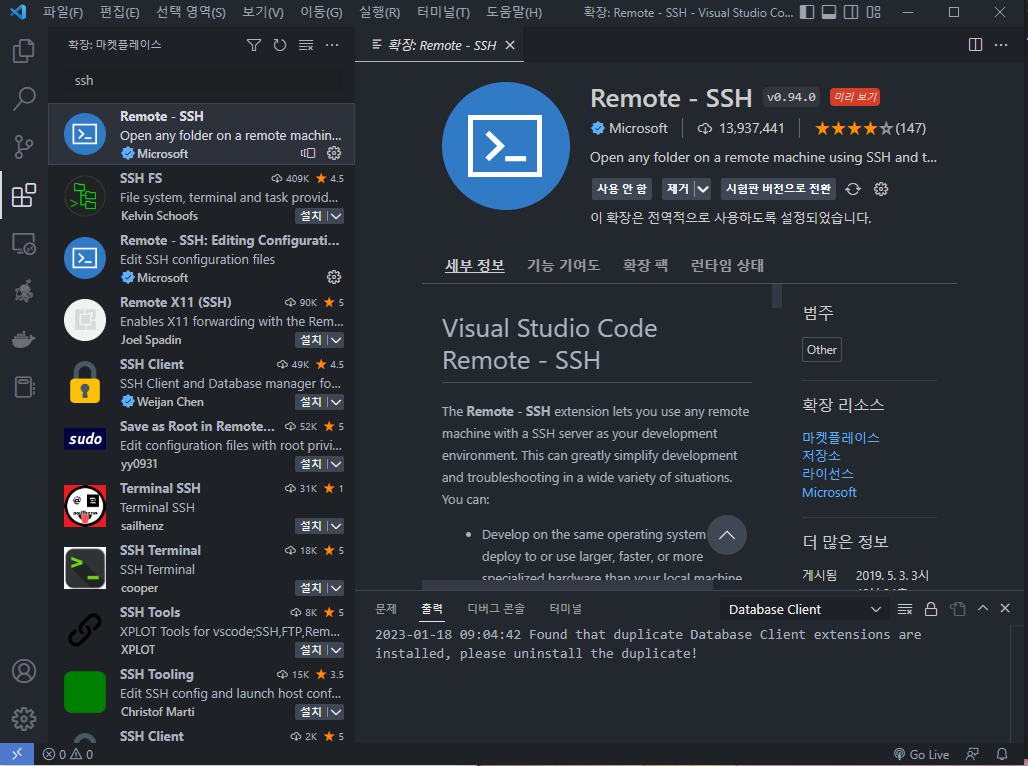Toggle panel layout button in title bar
Screen dimensions: 1028x766
(x=829, y=12)
